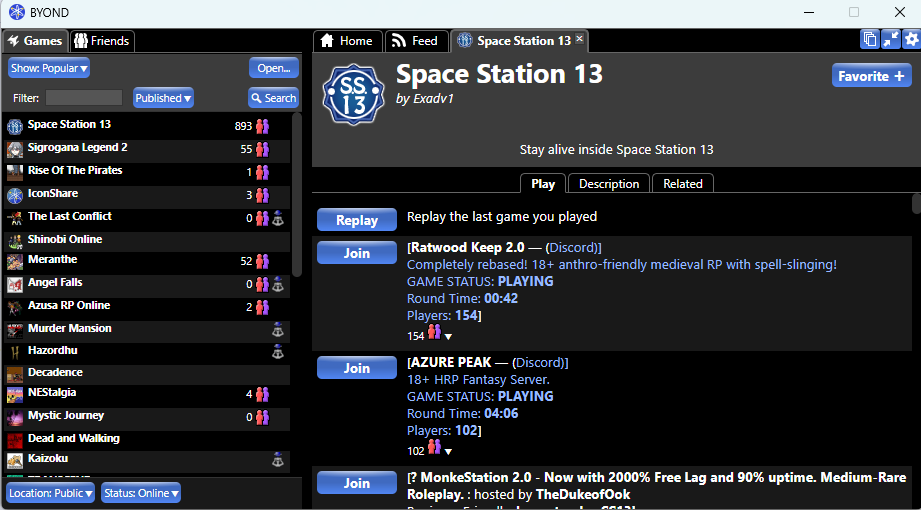The image size is (921, 510).
Task: Click the Replay button
Action: coord(357,220)
